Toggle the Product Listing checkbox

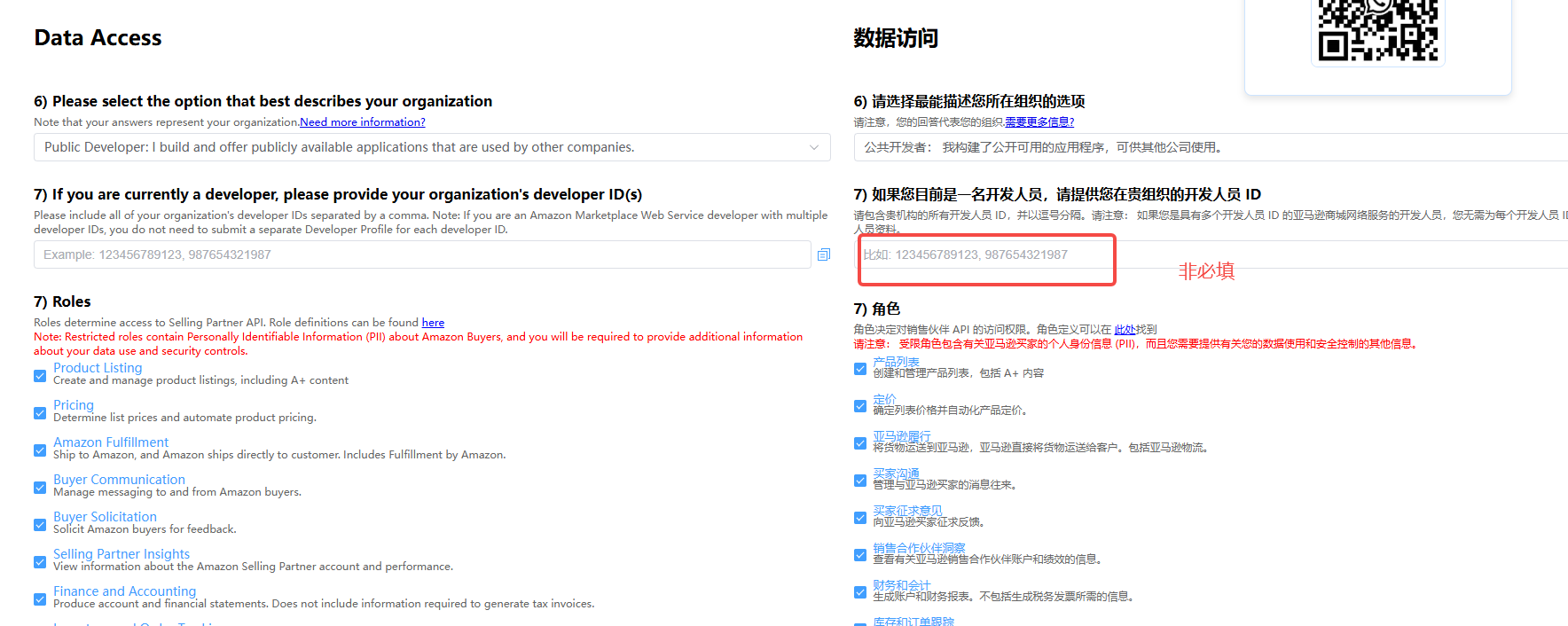(x=40, y=376)
